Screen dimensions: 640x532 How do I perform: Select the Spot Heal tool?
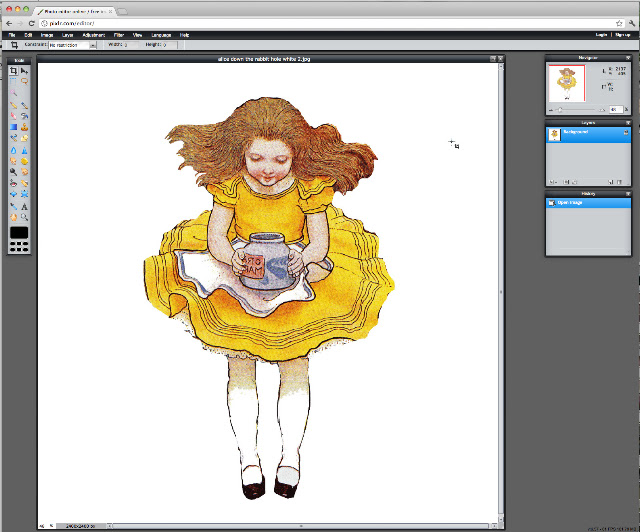click(24, 183)
